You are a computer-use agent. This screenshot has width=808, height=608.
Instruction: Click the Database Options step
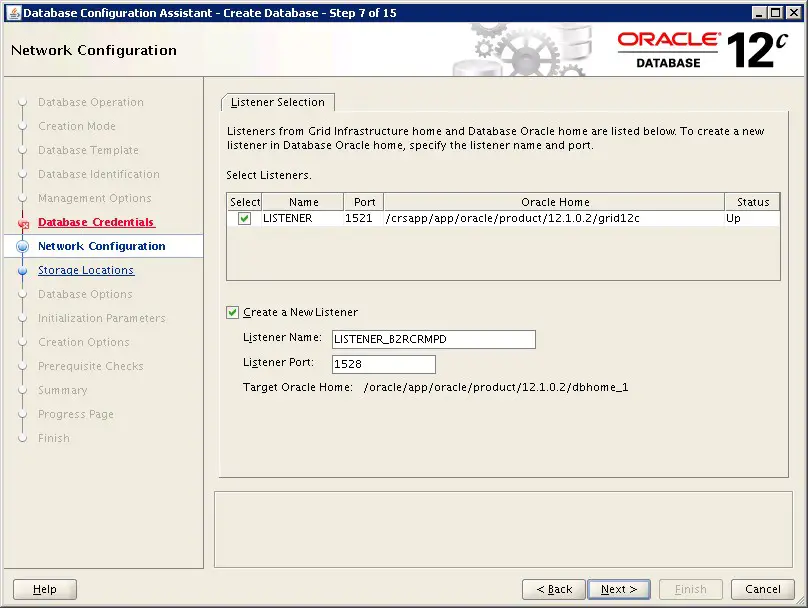pyautogui.click(x=85, y=294)
